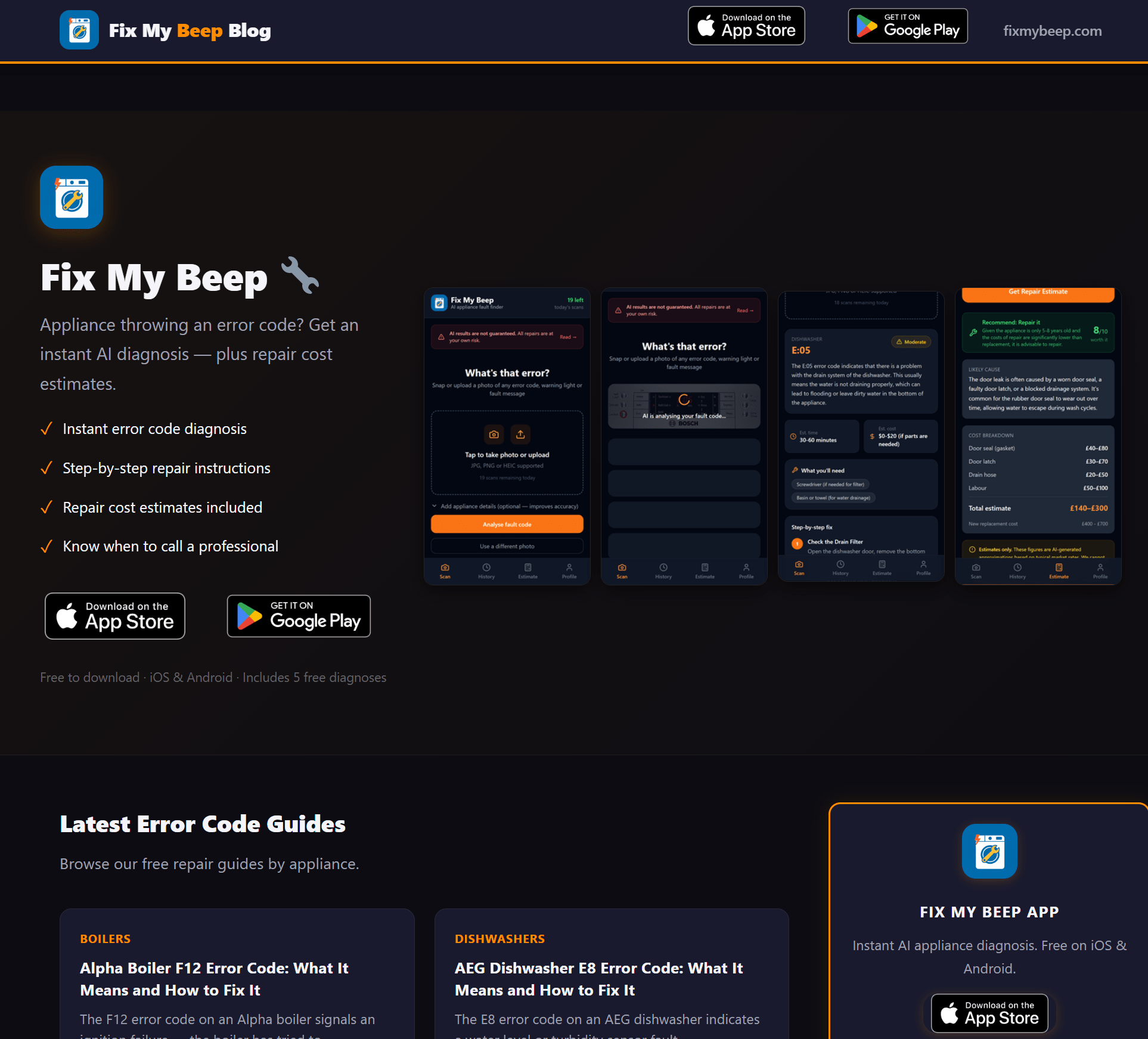Click the "Appliance throwing an error code?" tagline
The height and width of the screenshot is (1039, 1148).
tap(199, 355)
